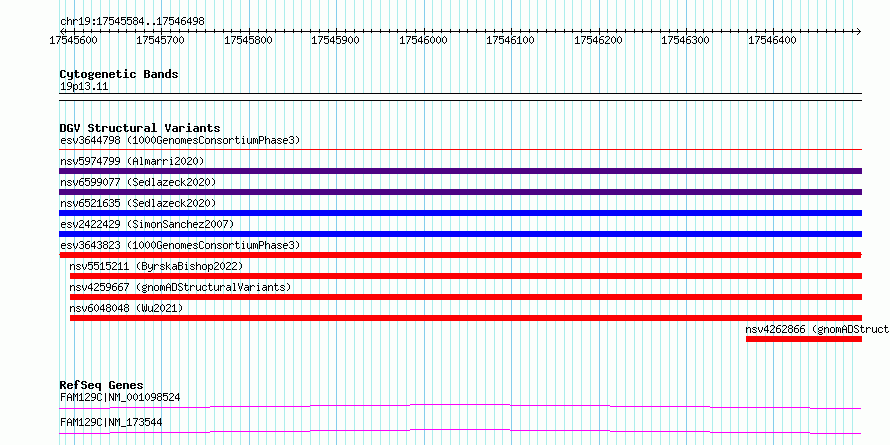
Task: Open the DGV Structural Variants track title
Action: 140,128
